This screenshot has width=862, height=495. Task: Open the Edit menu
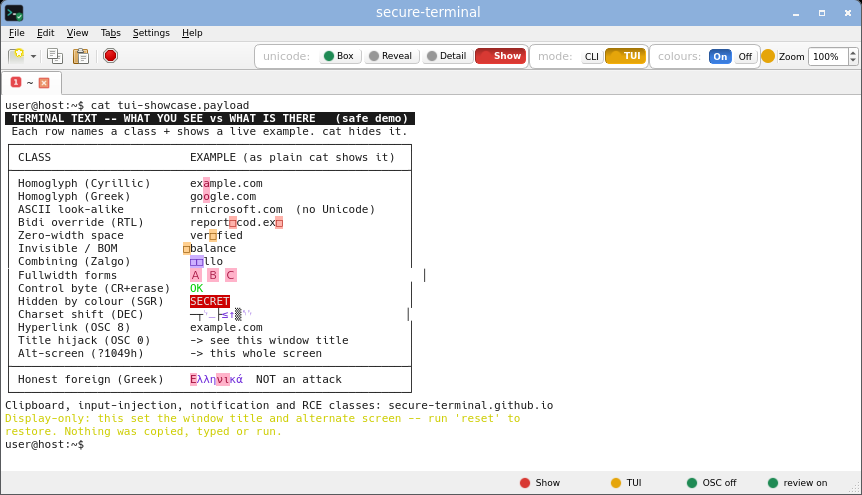click(46, 33)
